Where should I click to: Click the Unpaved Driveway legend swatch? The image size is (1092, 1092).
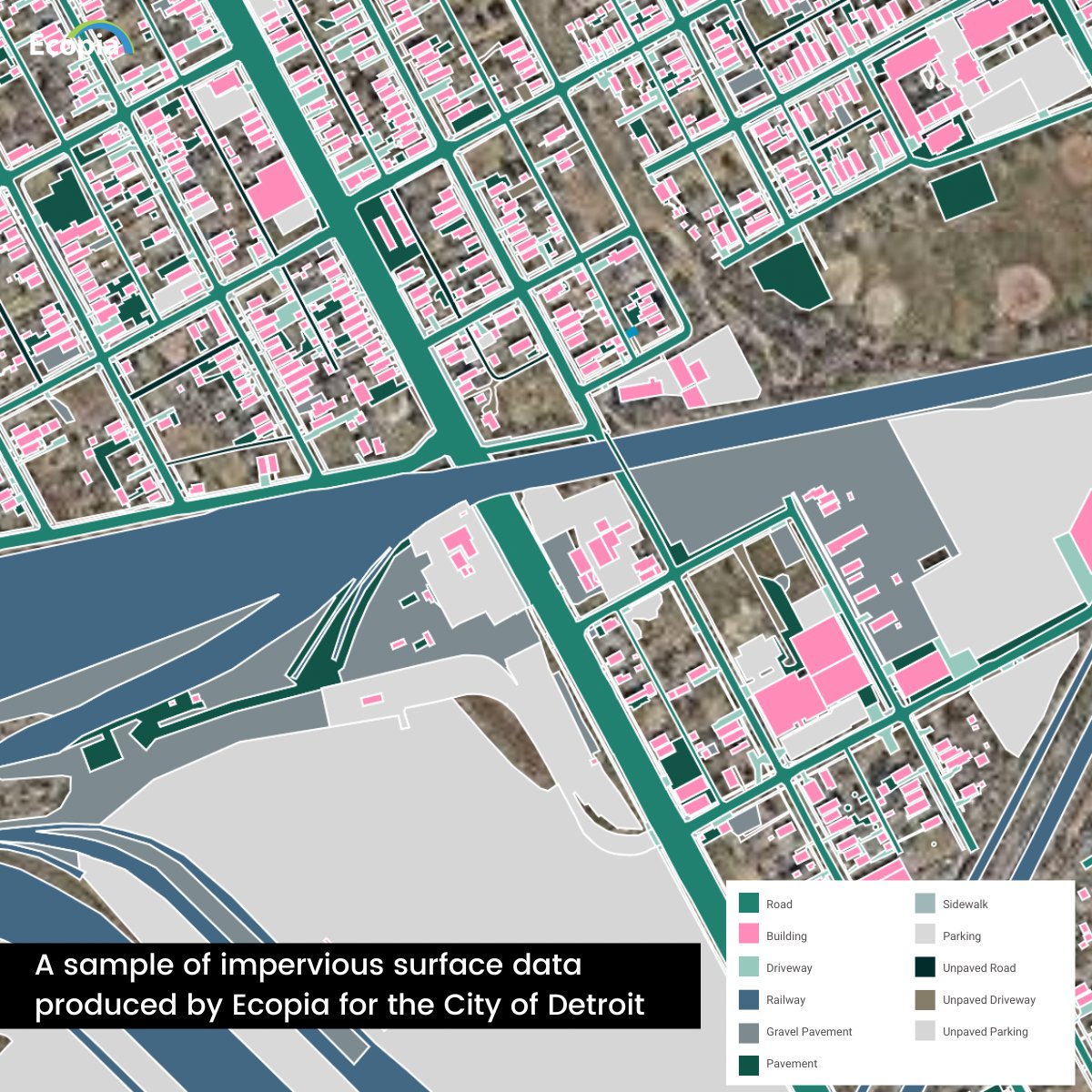point(925,999)
